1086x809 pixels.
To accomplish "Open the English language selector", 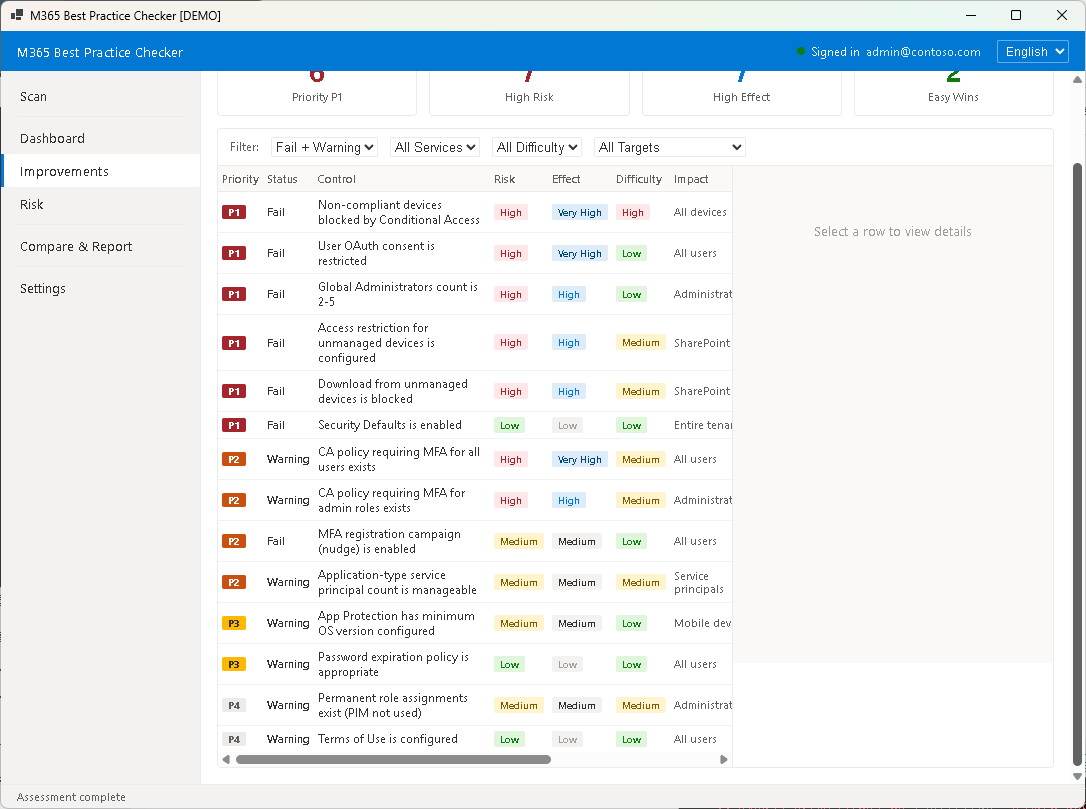I will click(x=1032, y=51).
